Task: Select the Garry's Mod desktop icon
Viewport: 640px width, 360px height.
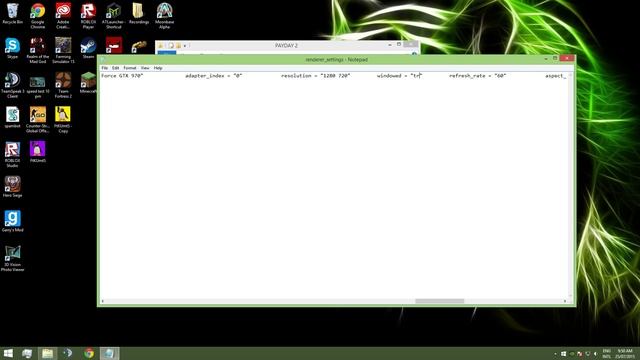Action: tap(12, 222)
